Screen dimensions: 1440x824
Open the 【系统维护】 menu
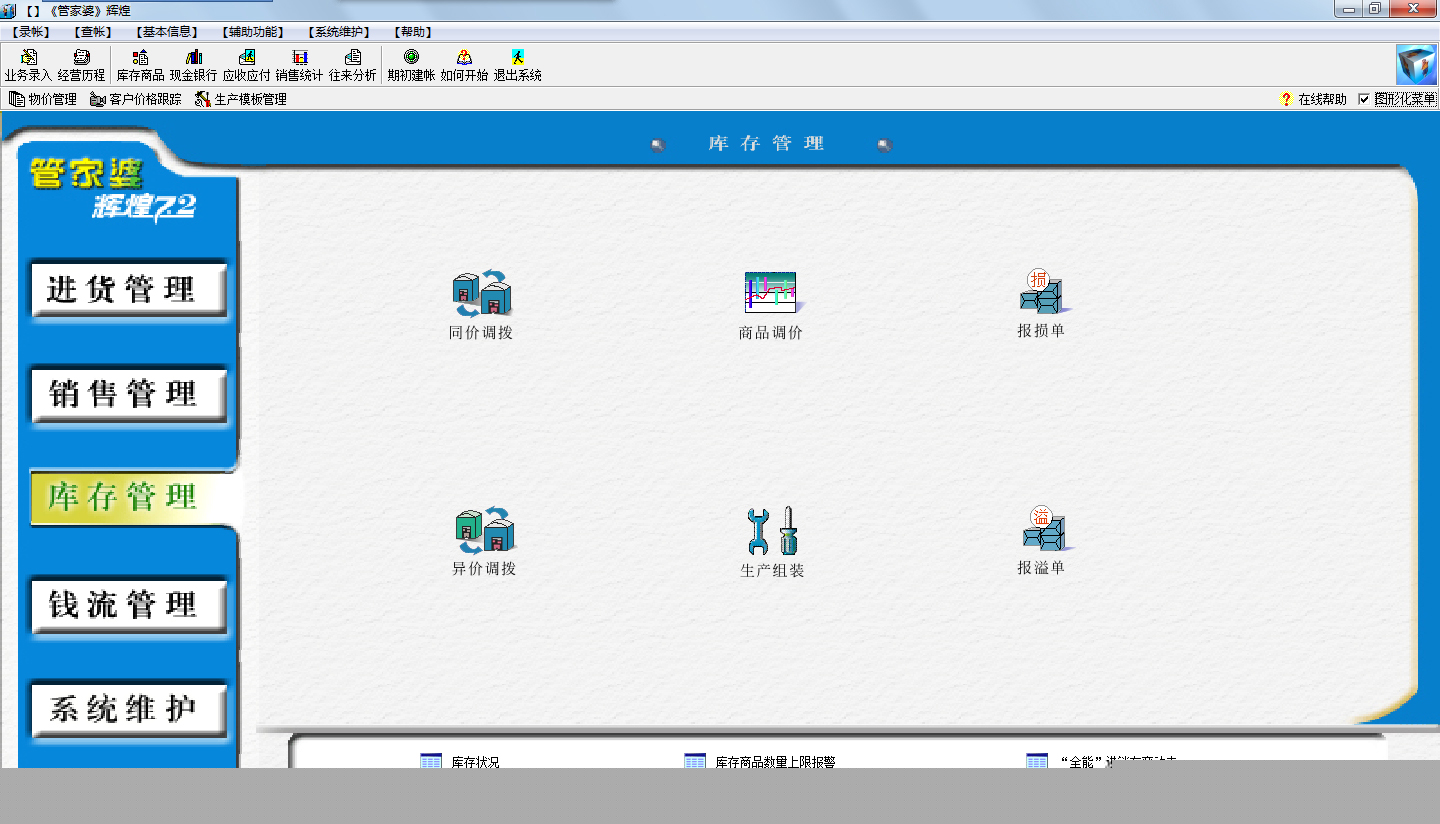point(340,32)
